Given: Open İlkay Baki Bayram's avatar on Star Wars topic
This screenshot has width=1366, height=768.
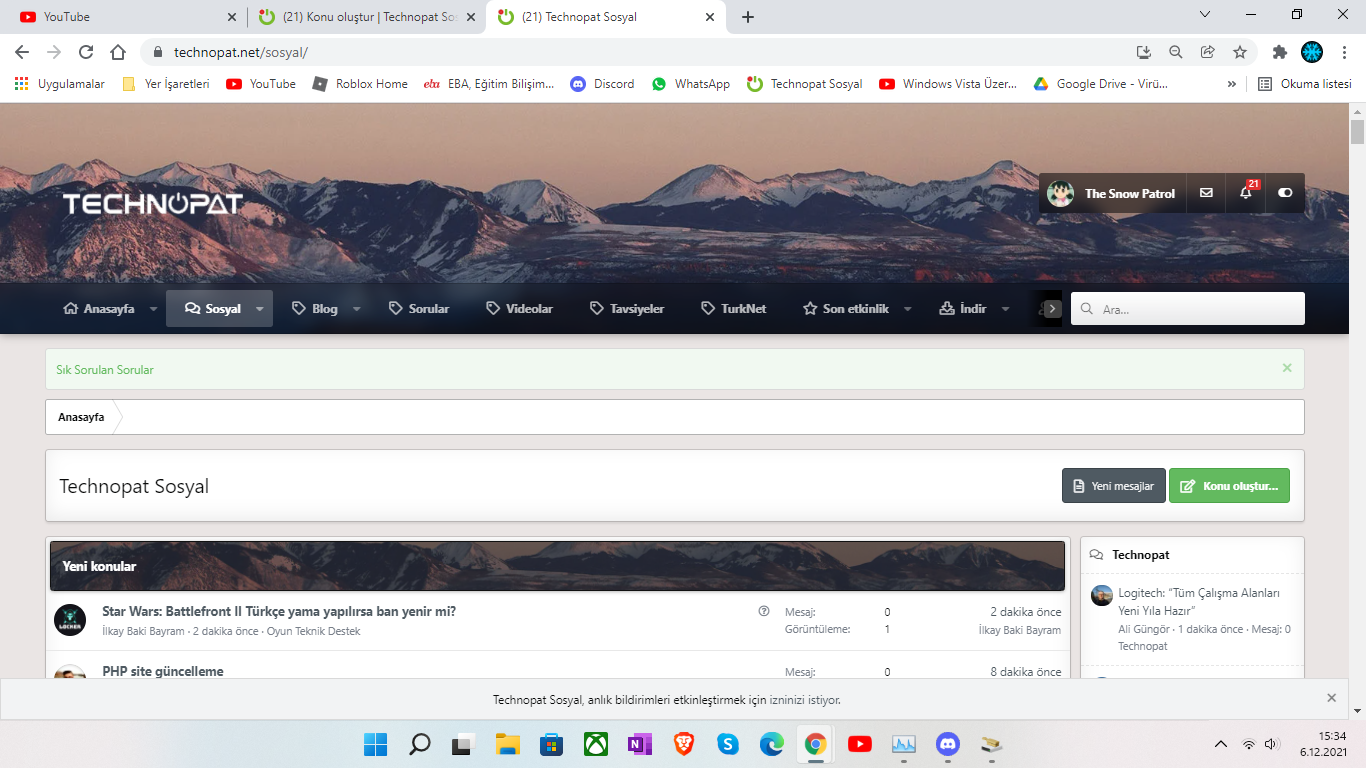Looking at the screenshot, I should point(70,620).
